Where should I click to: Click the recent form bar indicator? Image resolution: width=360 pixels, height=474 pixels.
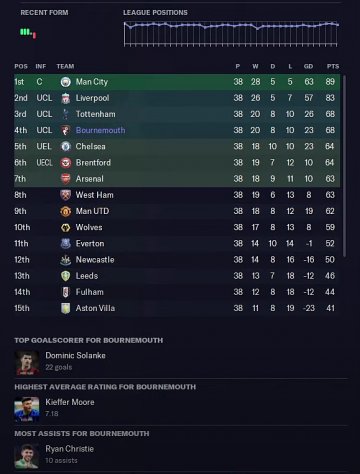tap(28, 33)
